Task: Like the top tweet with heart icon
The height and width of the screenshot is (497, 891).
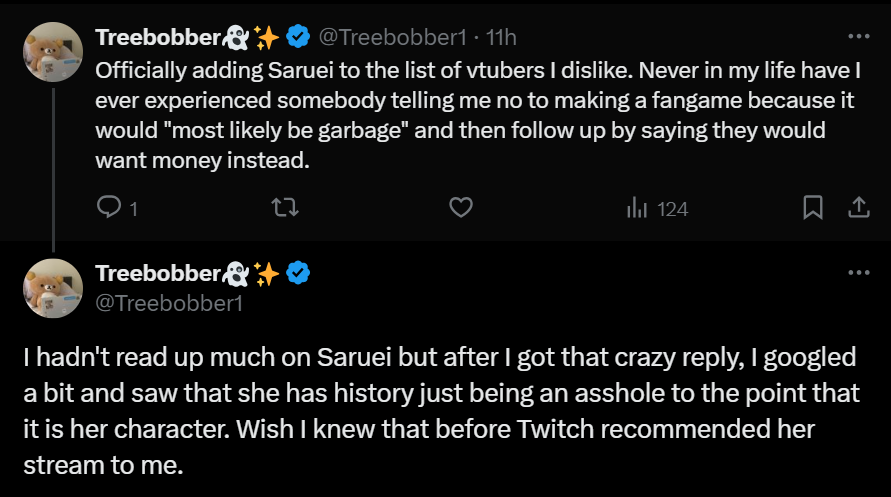Action: 460,207
